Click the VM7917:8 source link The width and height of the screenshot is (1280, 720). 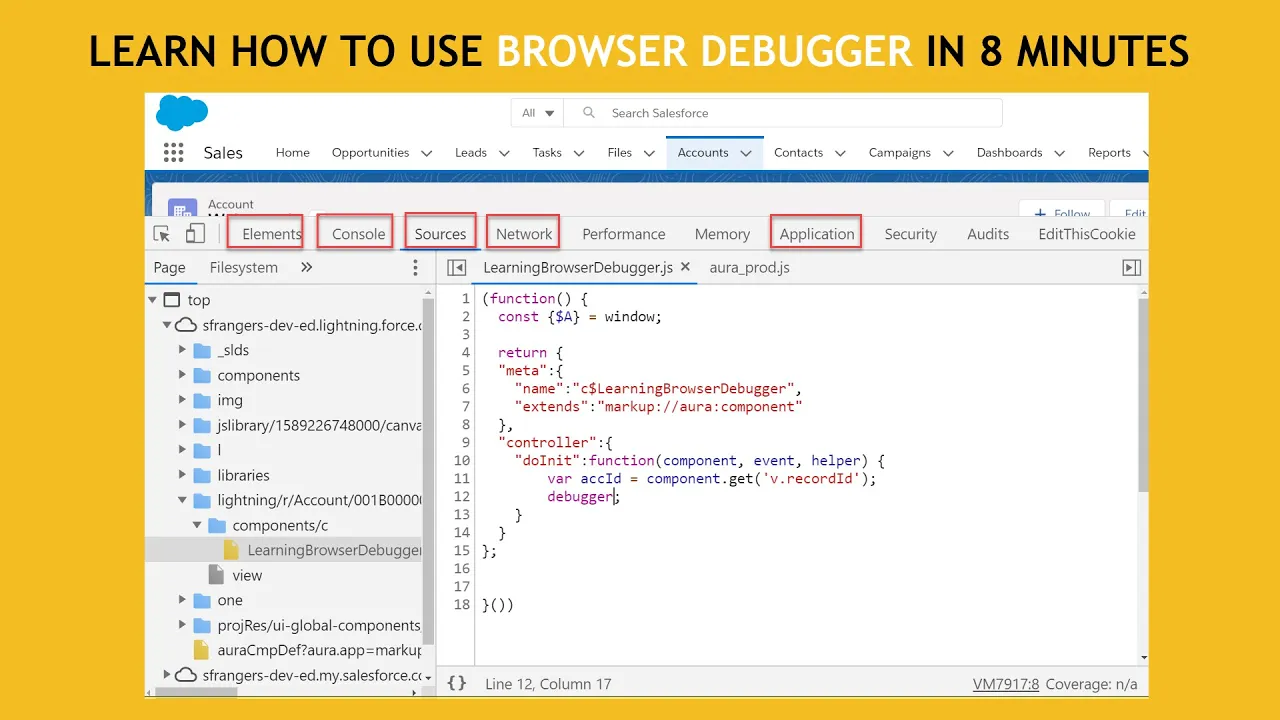pos(1006,684)
